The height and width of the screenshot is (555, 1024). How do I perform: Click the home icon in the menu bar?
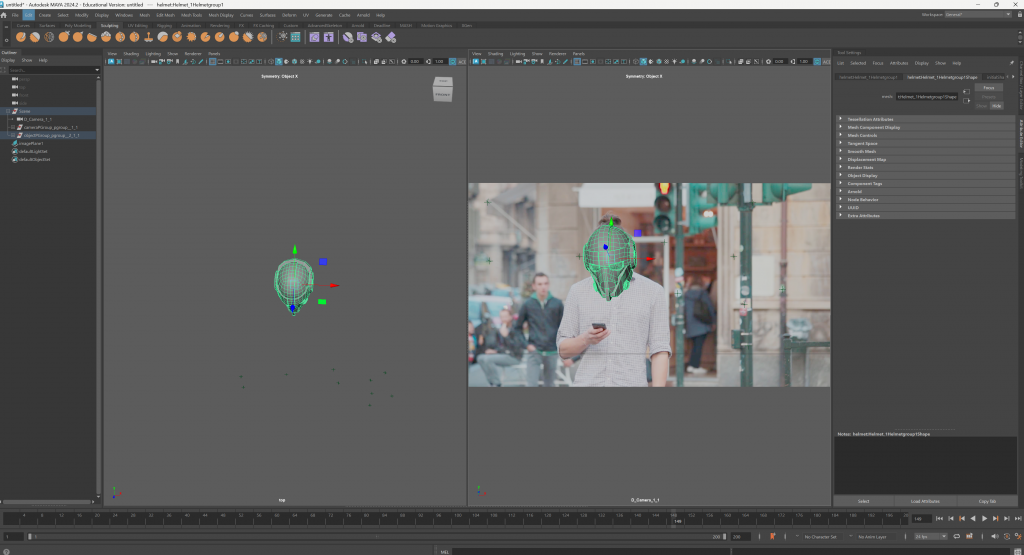point(6,16)
